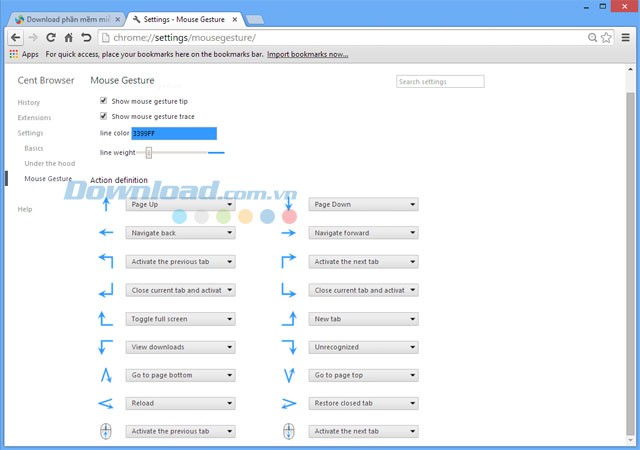Open Under the hood settings section
This screenshot has width=640, height=450.
click(49, 163)
